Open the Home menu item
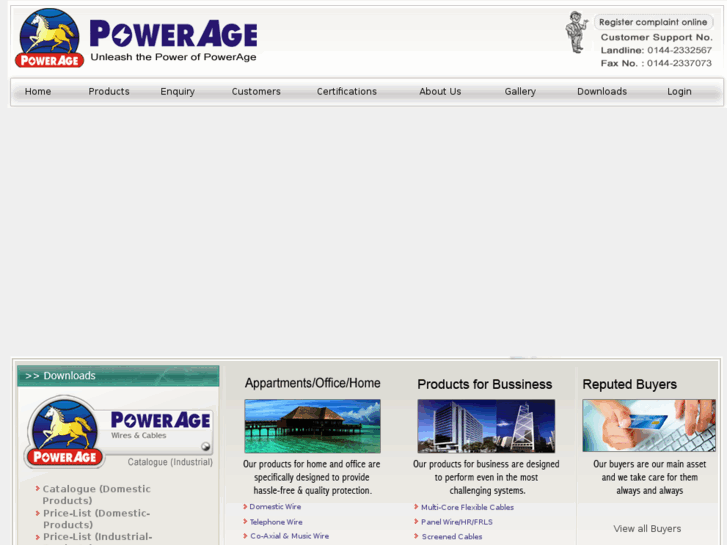727x545 pixels. coord(38,91)
